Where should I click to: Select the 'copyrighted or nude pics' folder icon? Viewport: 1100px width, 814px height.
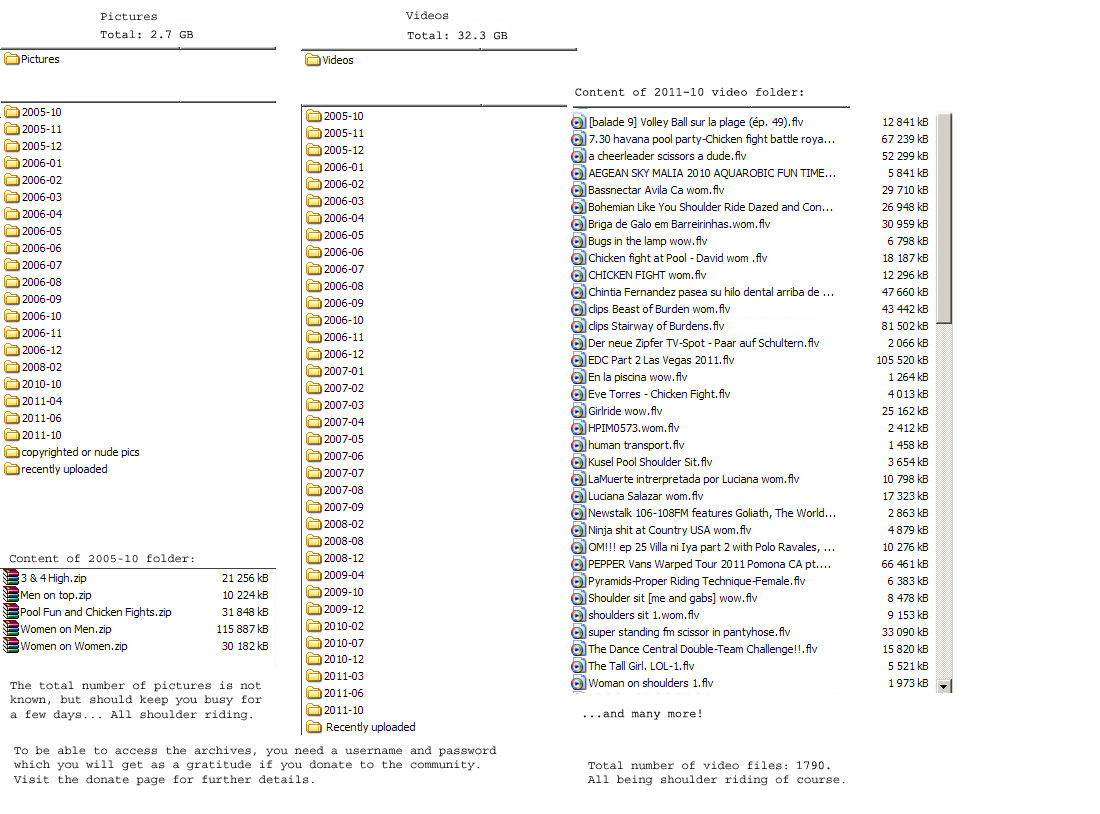[12, 452]
